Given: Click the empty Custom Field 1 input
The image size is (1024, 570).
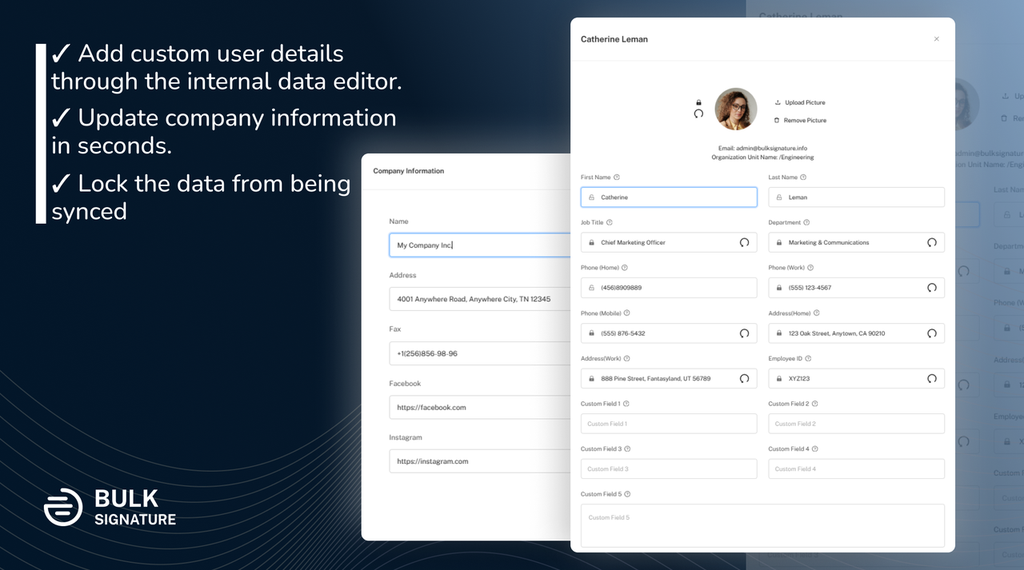Looking at the screenshot, I should tap(669, 424).
